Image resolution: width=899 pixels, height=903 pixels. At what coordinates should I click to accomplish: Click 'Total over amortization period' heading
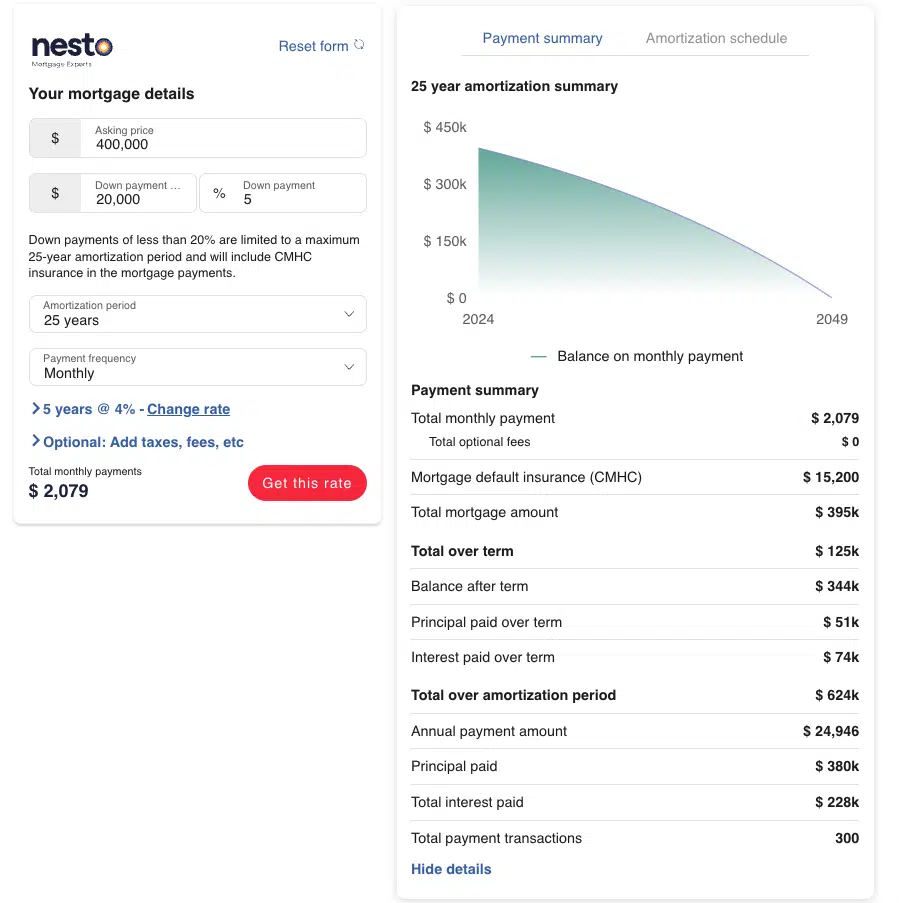[x=513, y=695]
